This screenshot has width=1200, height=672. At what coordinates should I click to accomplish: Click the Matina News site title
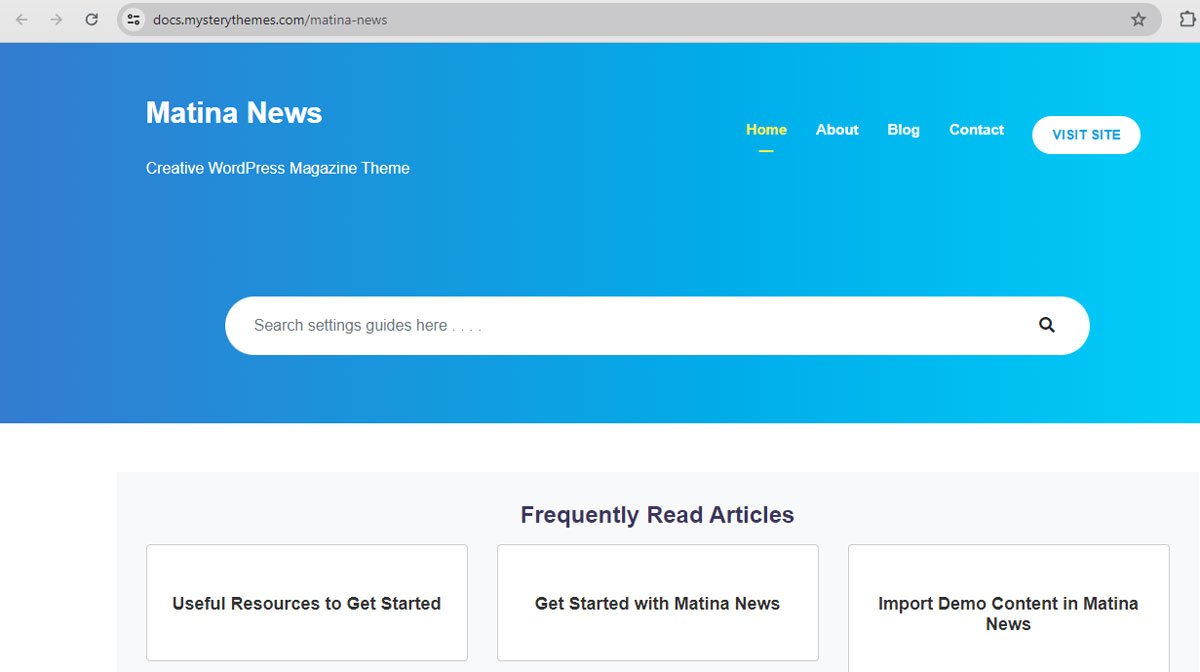click(234, 113)
